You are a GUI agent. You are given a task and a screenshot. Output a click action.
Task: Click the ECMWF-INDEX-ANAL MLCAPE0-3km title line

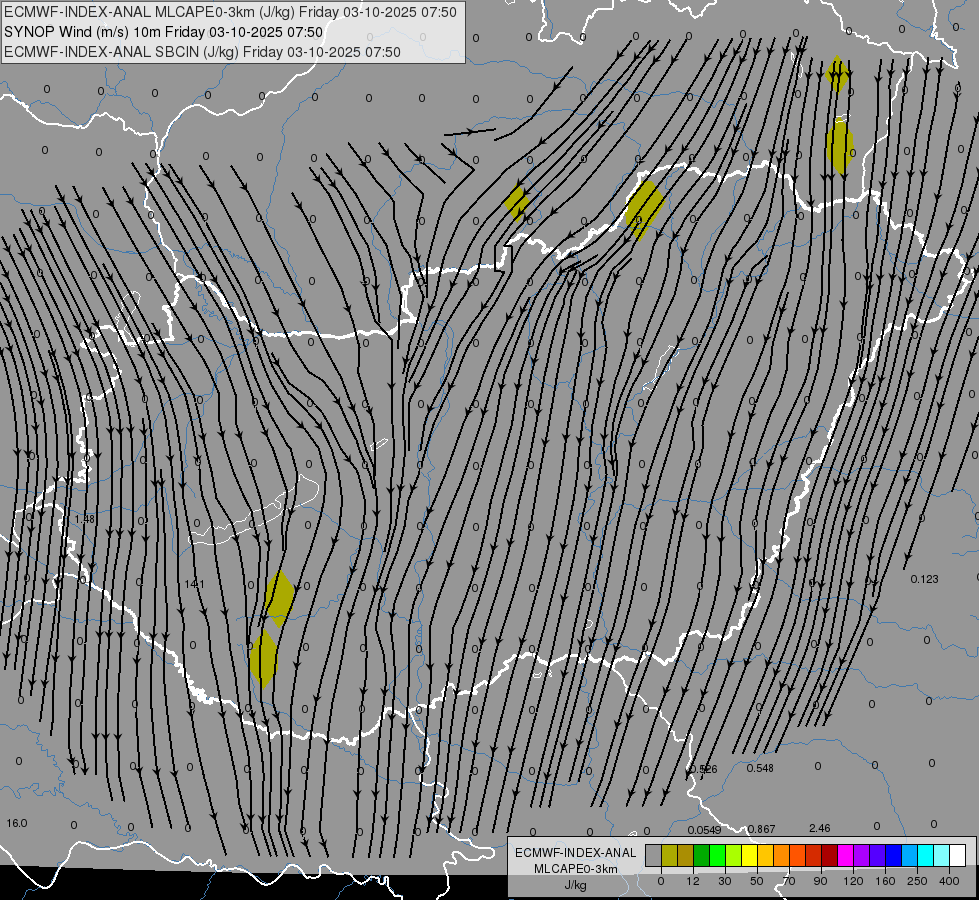click(230, 12)
